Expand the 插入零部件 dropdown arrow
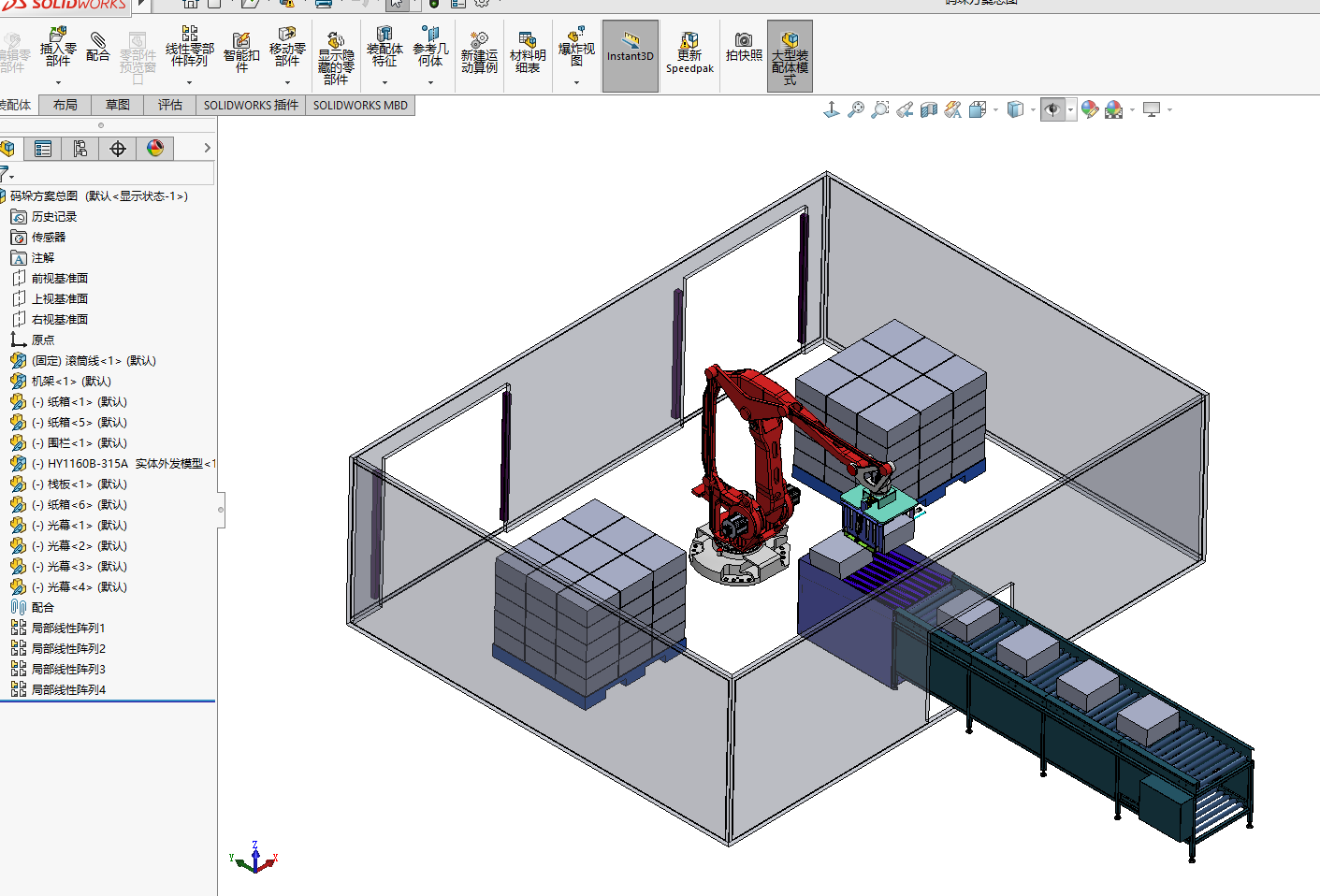This screenshot has width=1320, height=896. [58, 83]
